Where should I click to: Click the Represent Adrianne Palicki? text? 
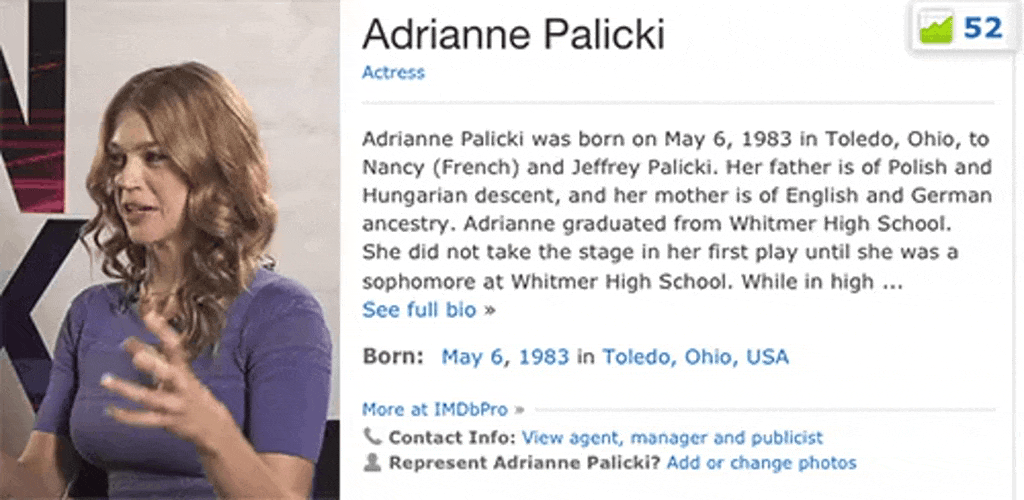coord(524,463)
